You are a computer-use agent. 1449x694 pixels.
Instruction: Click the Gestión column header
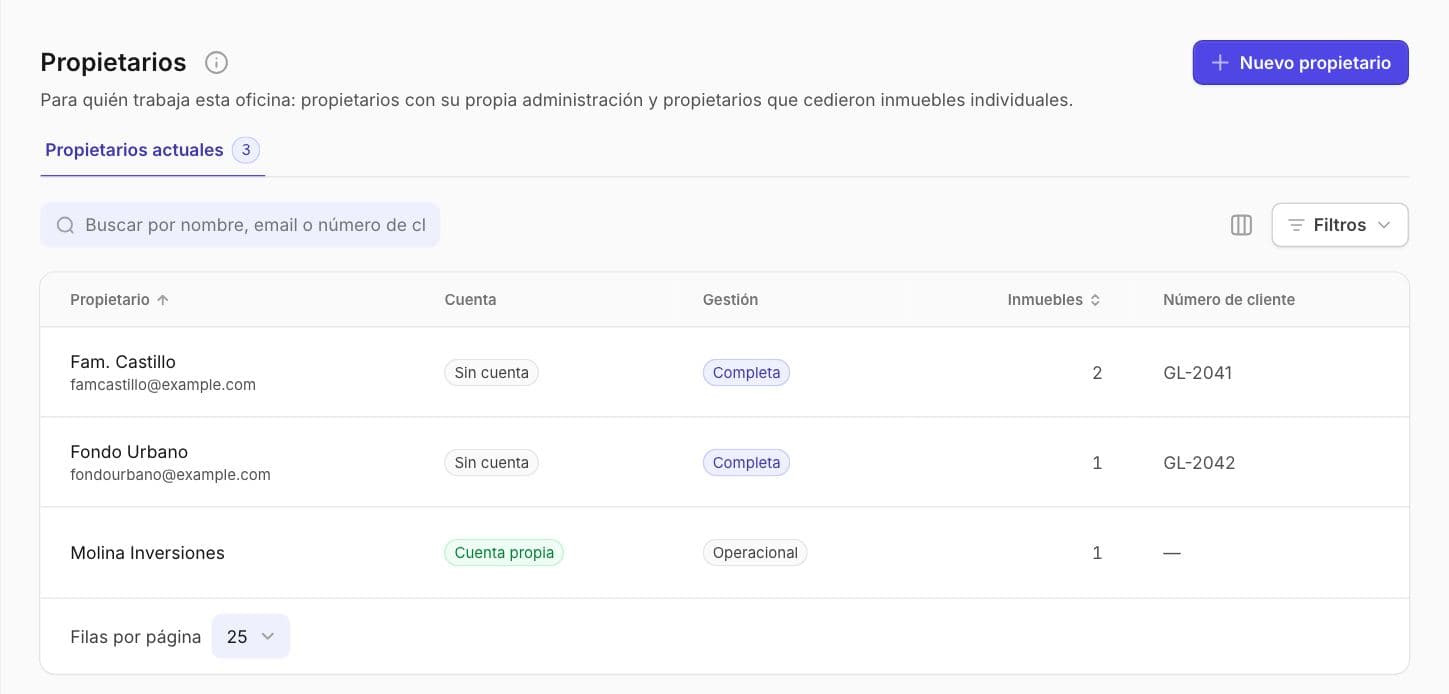click(x=730, y=300)
